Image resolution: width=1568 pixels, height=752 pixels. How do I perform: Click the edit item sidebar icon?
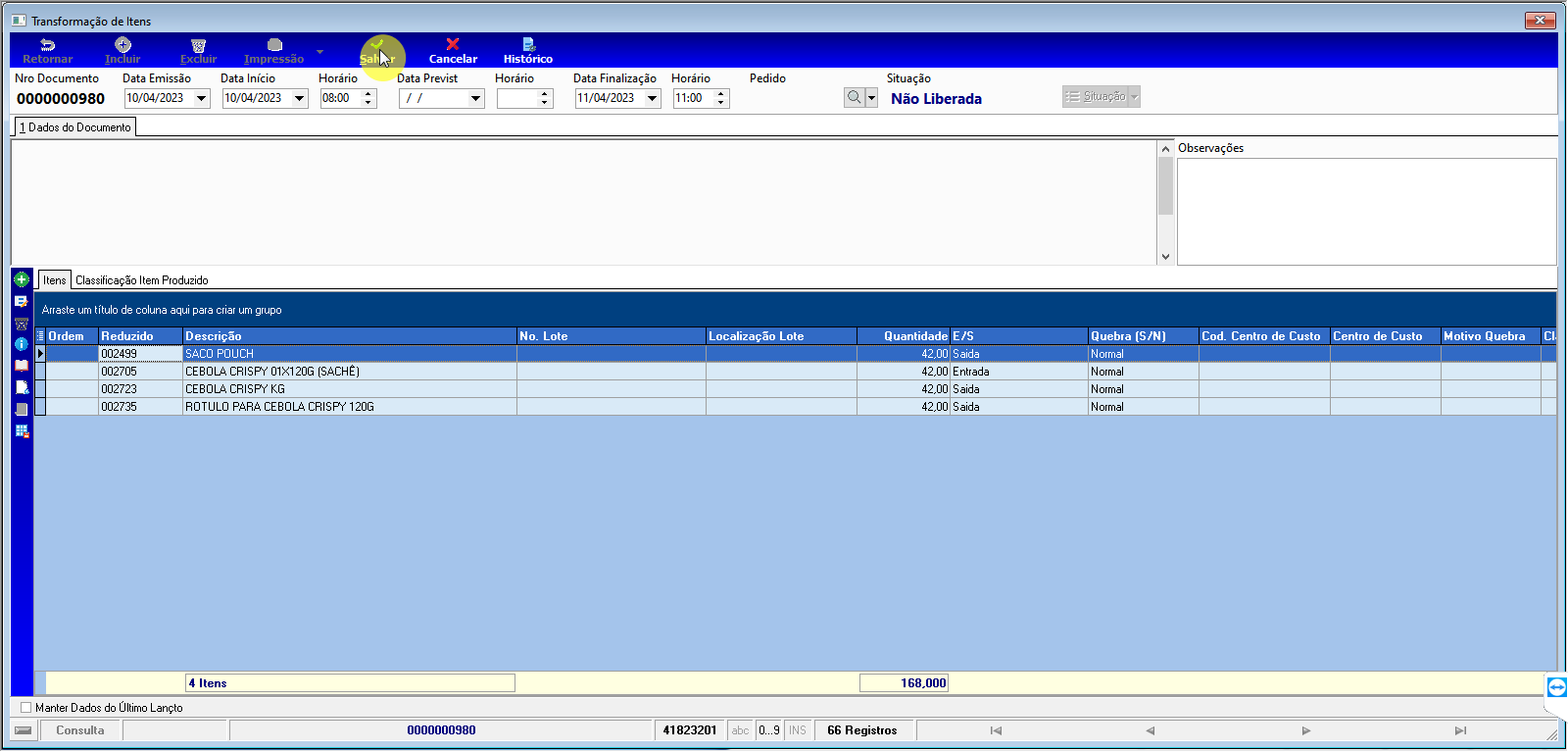[22, 302]
